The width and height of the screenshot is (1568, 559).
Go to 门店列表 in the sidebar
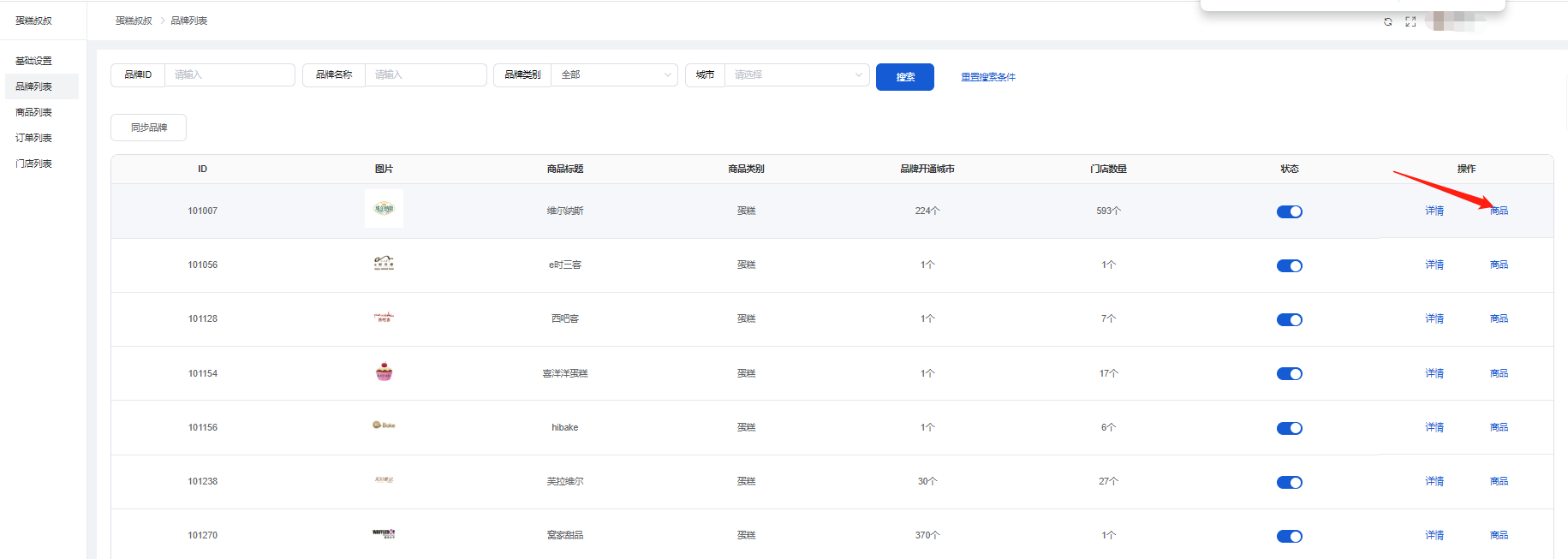click(34, 164)
